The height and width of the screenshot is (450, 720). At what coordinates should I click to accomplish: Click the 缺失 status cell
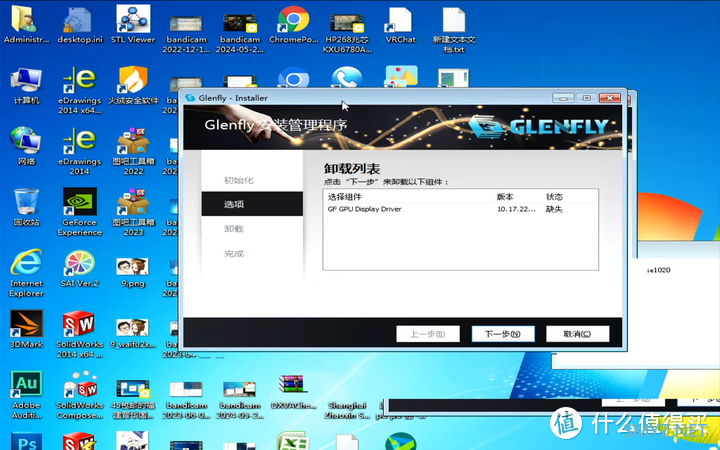coord(554,209)
